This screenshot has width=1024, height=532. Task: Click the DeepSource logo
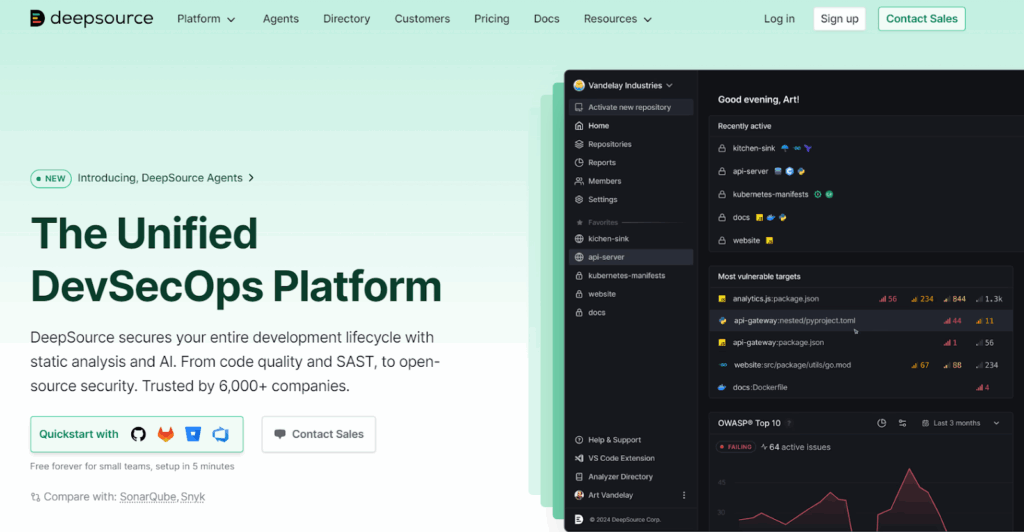(91, 18)
